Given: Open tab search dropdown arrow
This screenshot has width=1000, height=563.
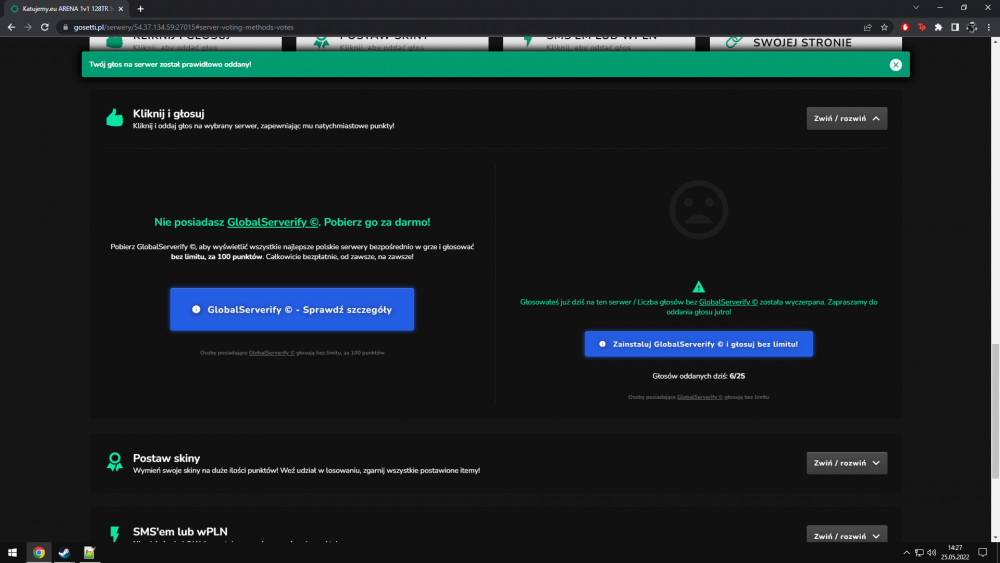Looking at the screenshot, I should tap(916, 8).
